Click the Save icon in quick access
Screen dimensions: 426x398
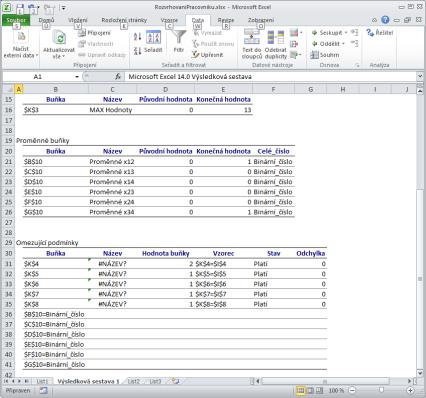(x=20, y=7)
